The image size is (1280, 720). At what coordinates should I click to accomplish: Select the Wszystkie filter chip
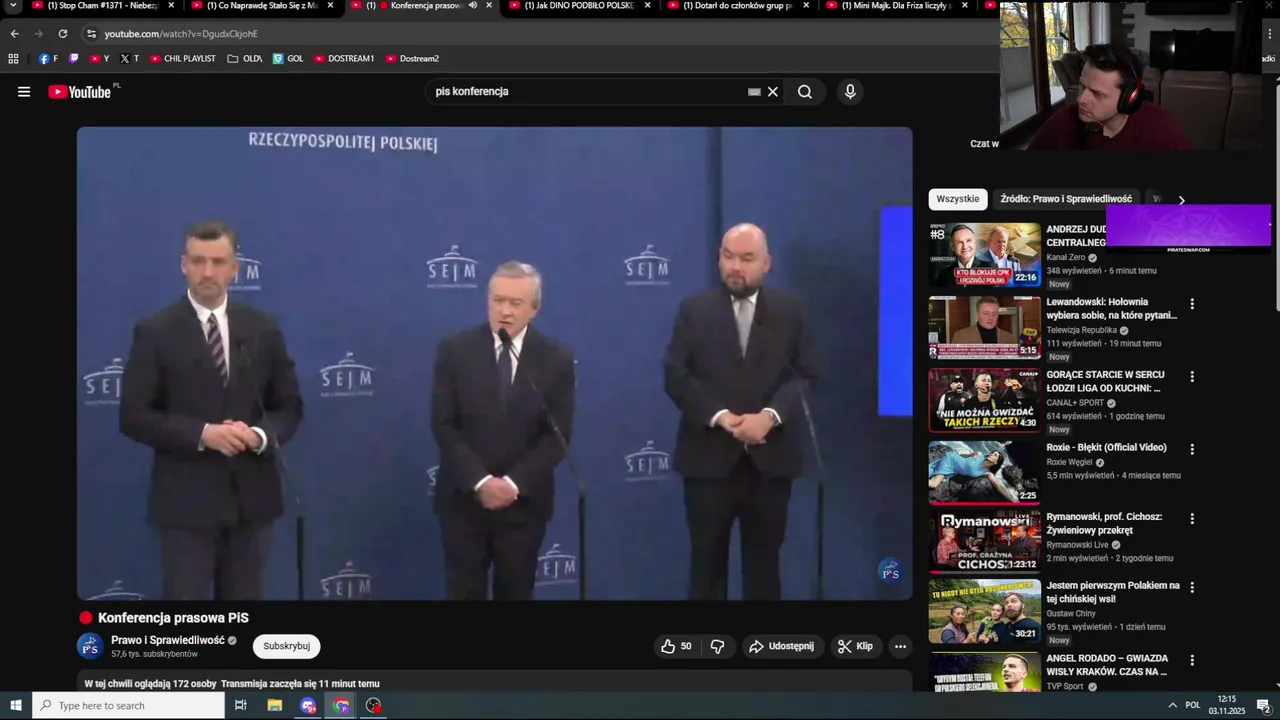point(958,199)
